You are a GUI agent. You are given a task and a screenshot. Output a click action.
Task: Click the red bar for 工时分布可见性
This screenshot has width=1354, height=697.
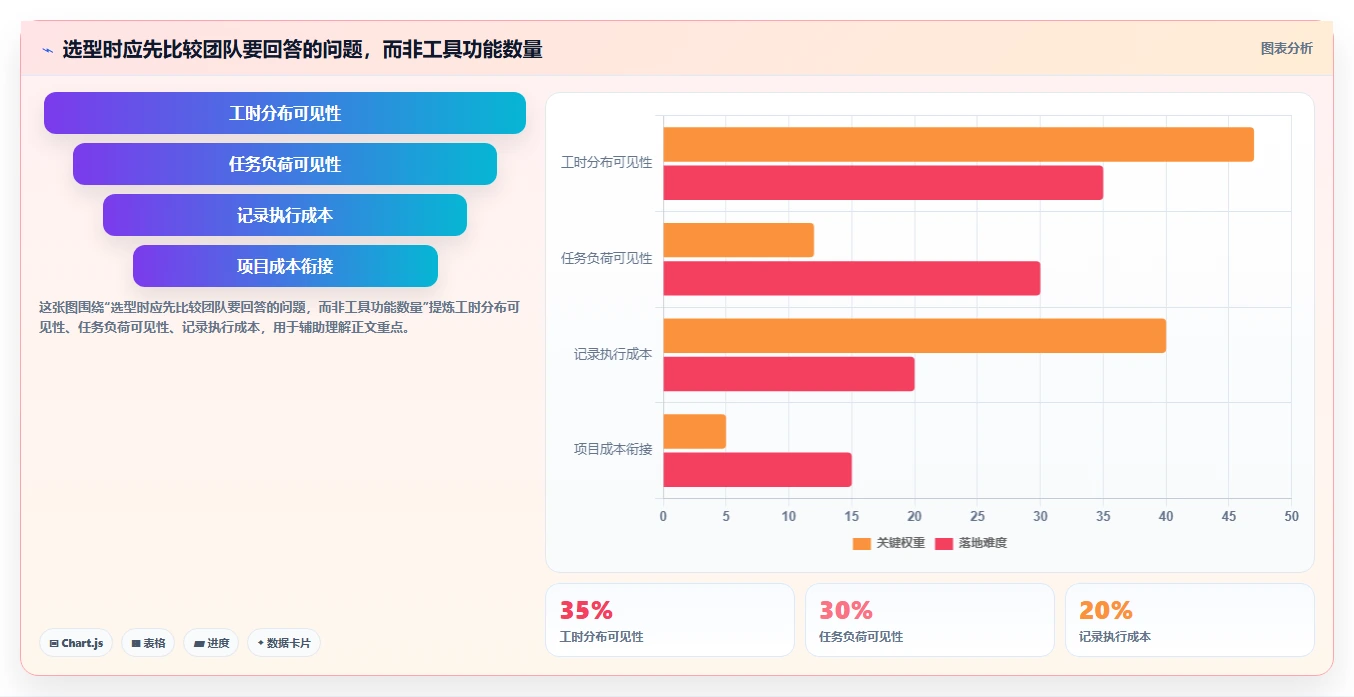(883, 183)
